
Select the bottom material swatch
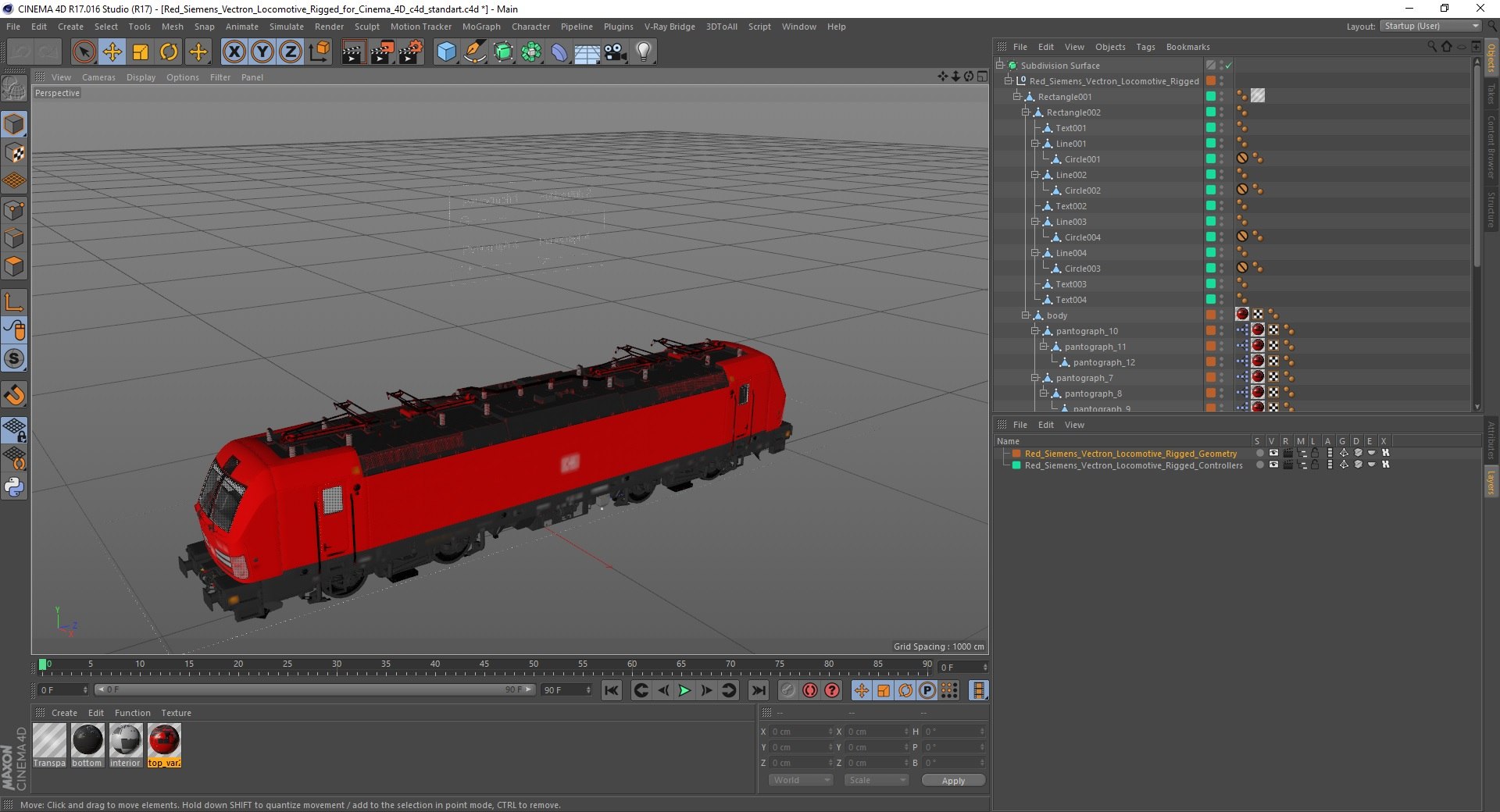coord(87,746)
